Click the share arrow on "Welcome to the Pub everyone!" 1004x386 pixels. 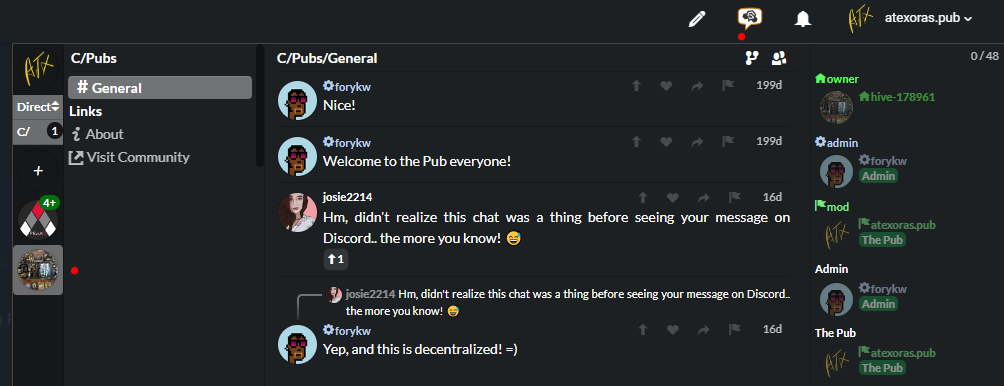pos(697,141)
